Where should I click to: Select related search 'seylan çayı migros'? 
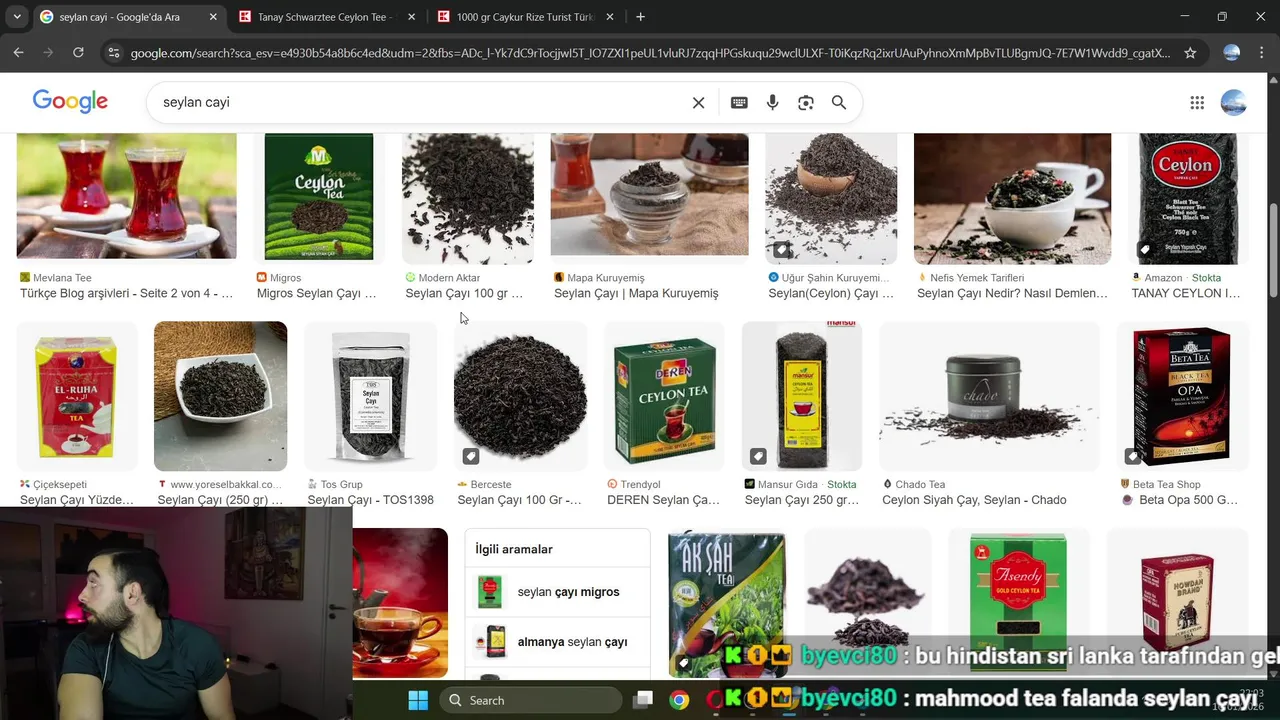click(557, 592)
